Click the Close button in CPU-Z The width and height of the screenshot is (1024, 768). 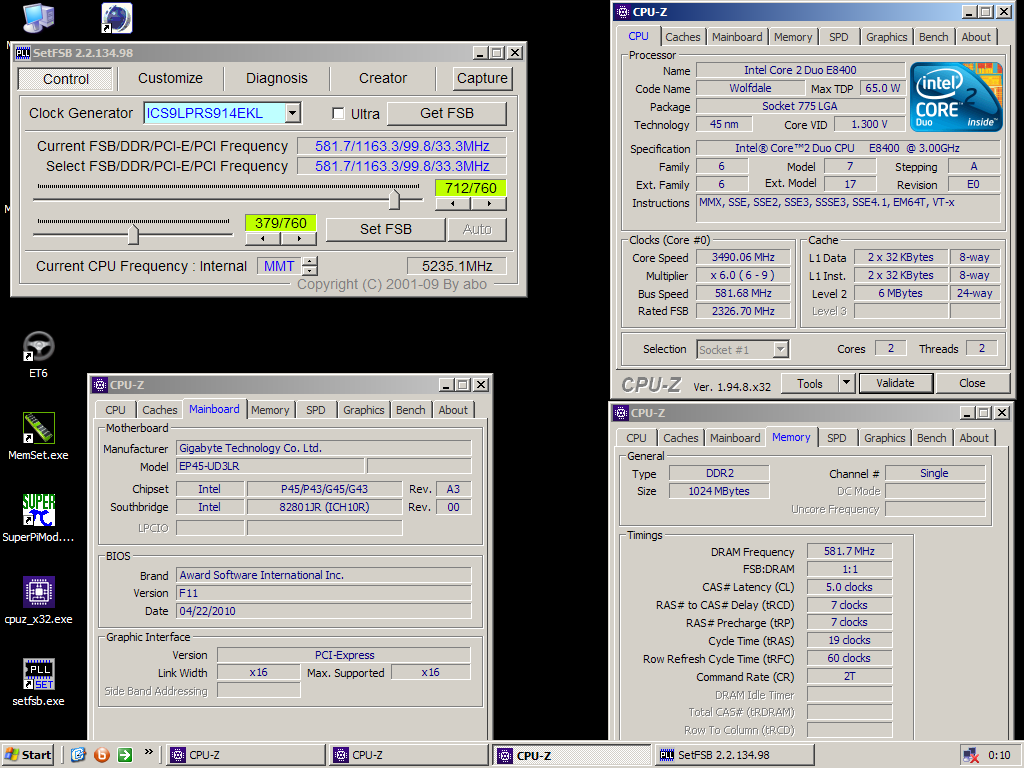coord(972,383)
